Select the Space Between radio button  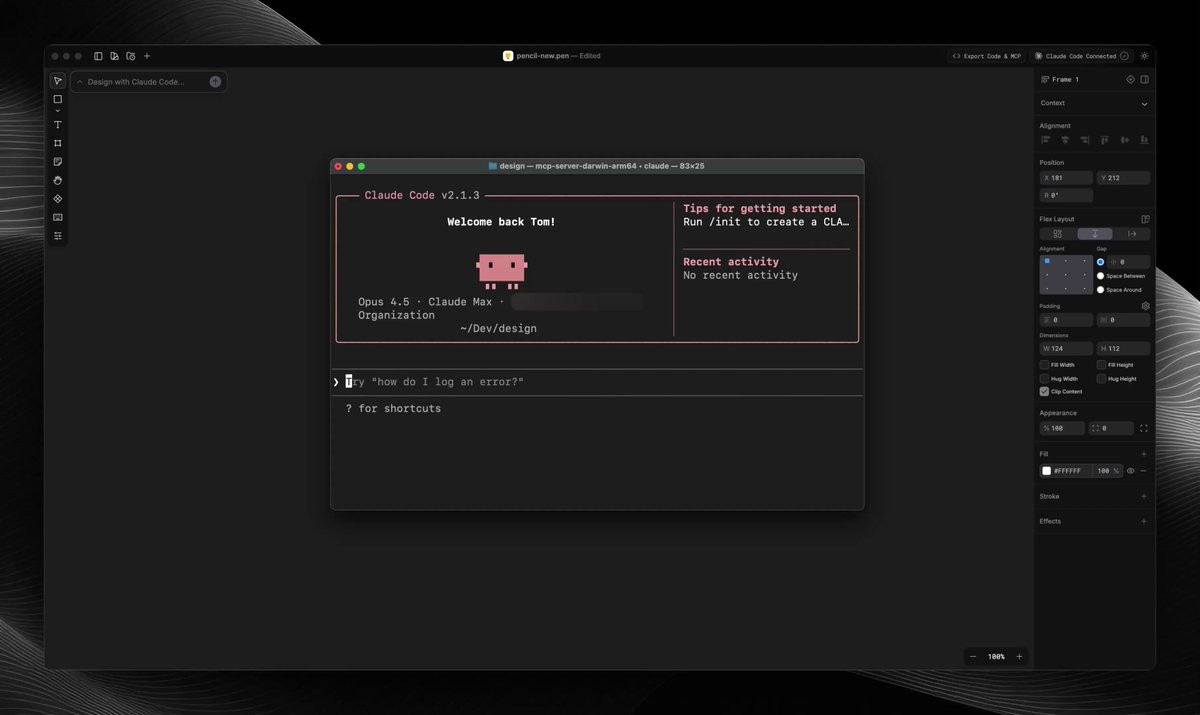tap(1101, 276)
